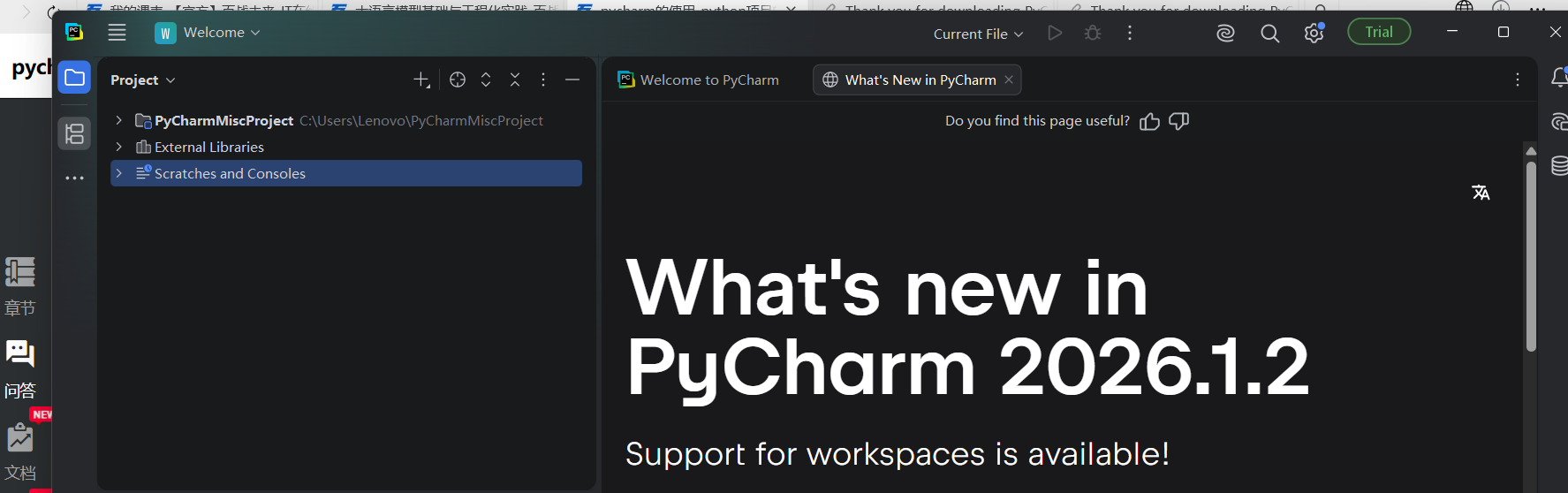Expand the External Libraries node
This screenshot has height=493, width=1568.
pos(118,147)
